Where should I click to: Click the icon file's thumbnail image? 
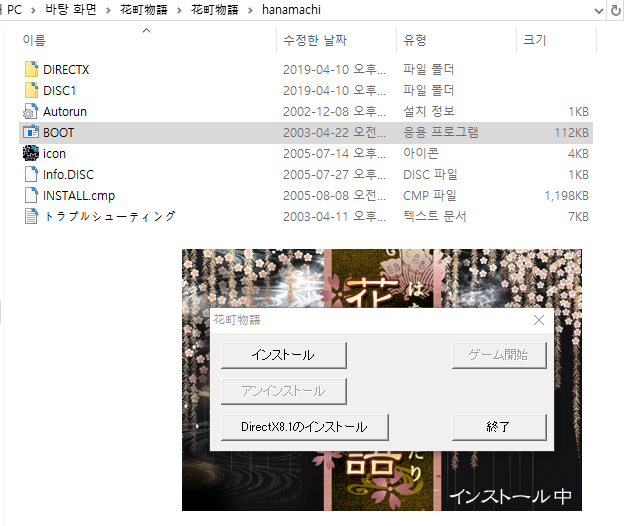click(31, 153)
